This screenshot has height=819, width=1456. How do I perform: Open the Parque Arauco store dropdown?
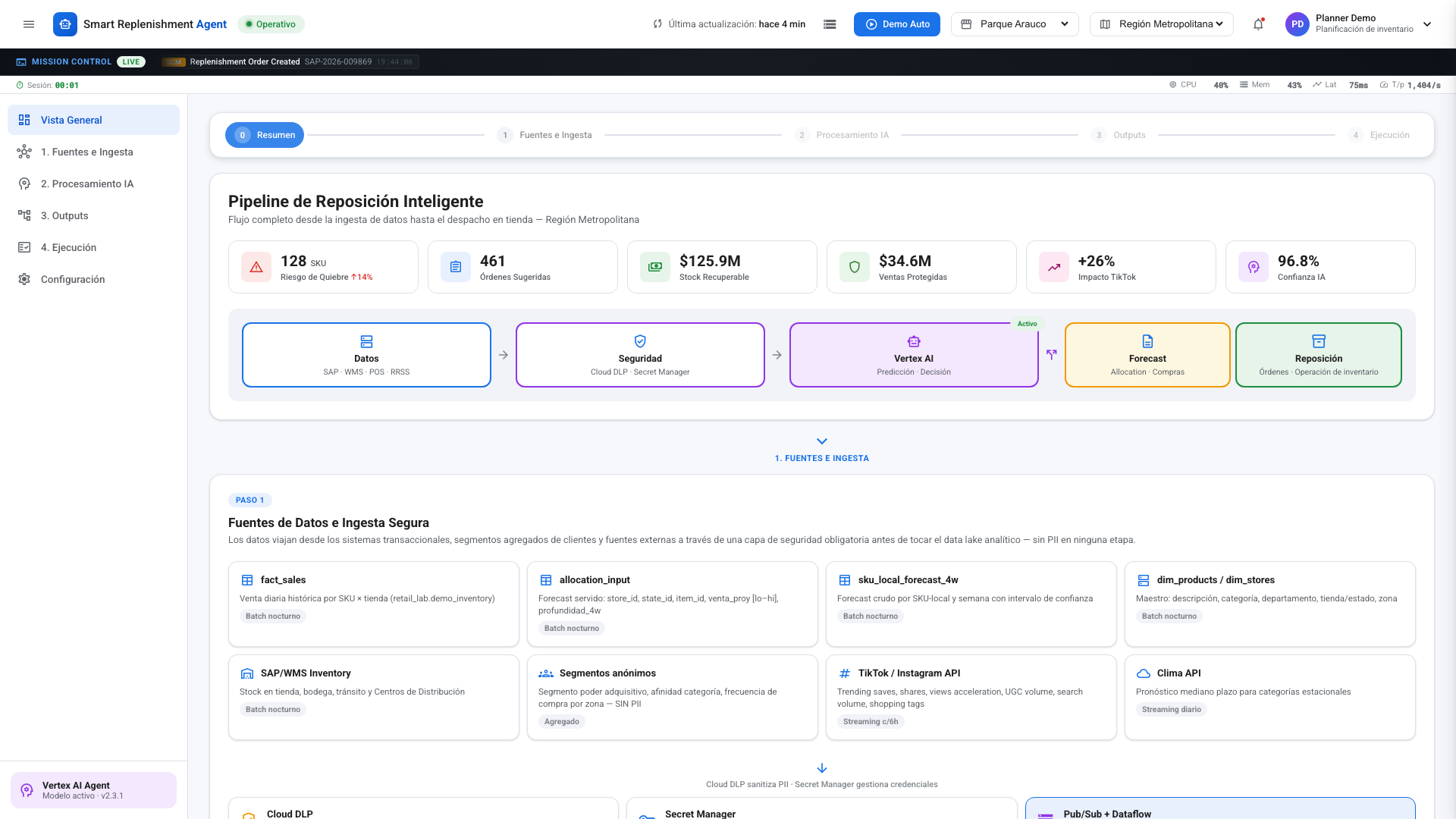1015,24
